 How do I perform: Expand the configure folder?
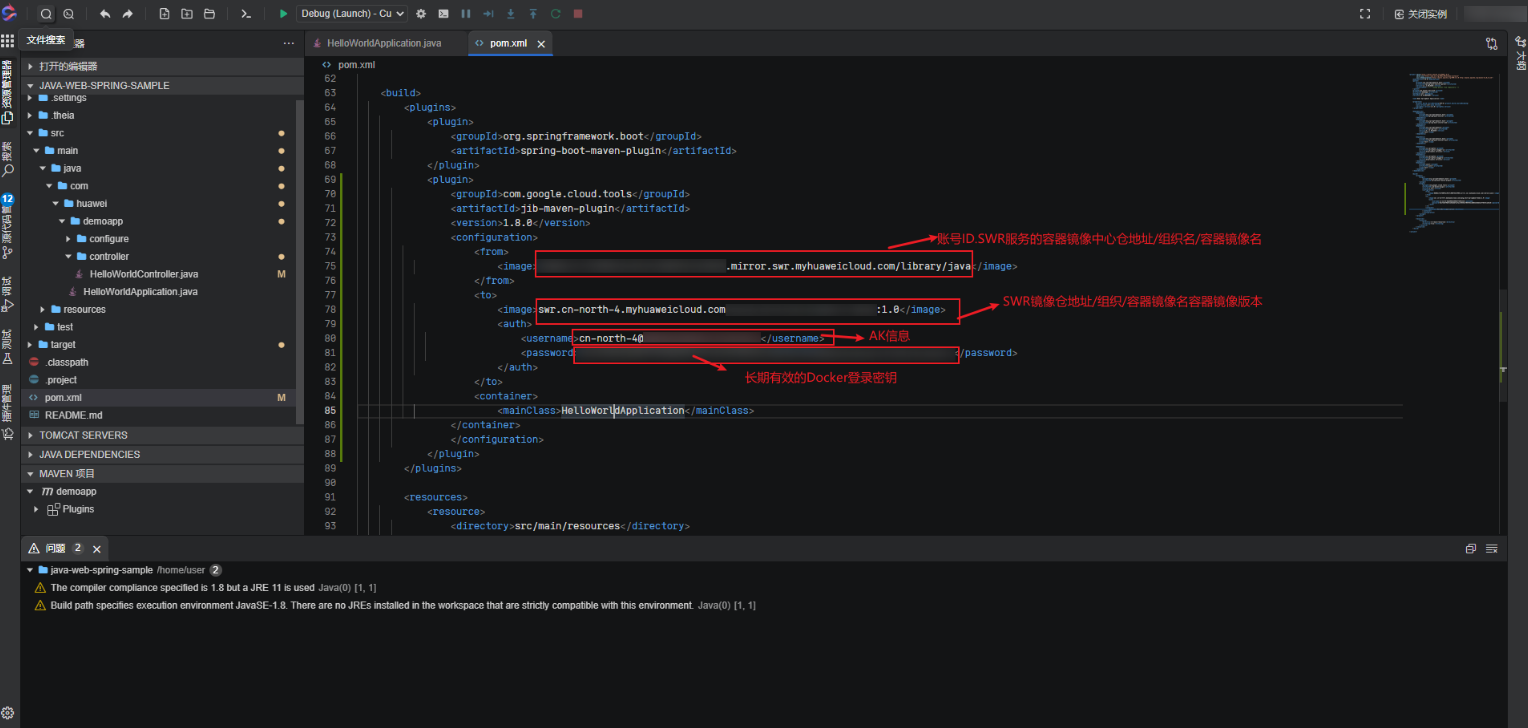click(x=68, y=239)
